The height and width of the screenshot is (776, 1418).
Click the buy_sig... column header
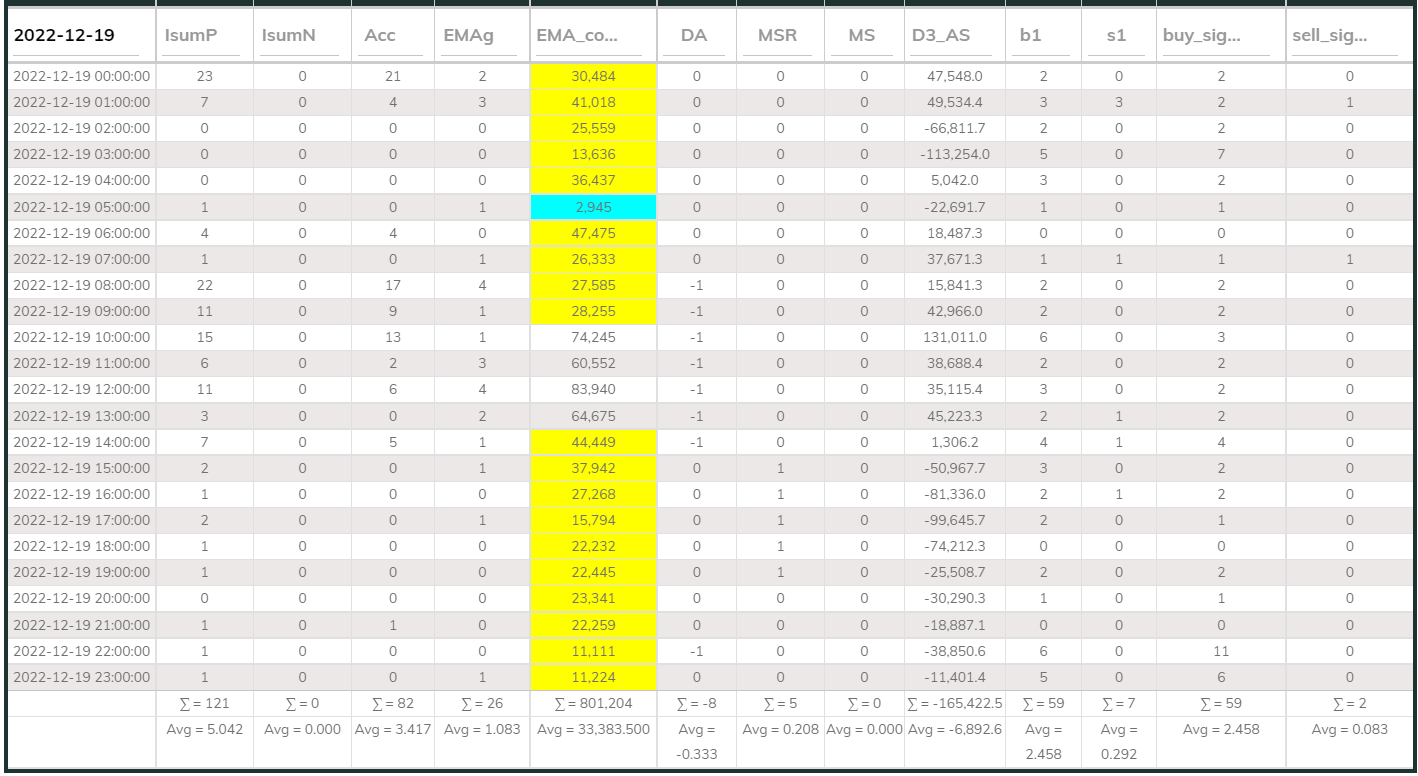pyautogui.click(x=1201, y=36)
